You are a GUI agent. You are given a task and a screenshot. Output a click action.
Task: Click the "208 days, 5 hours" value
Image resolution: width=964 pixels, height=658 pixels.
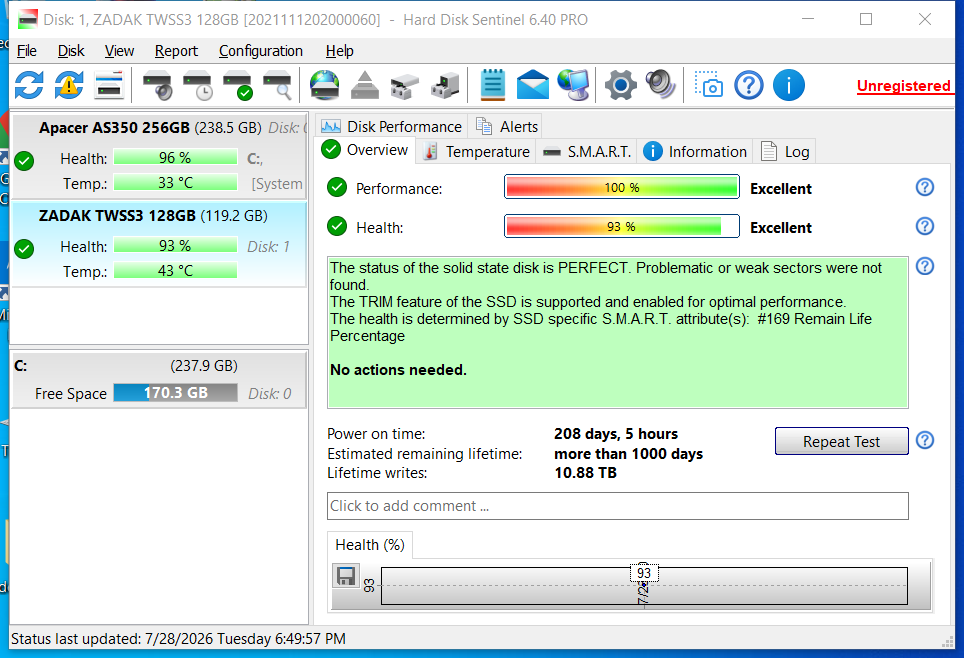pyautogui.click(x=615, y=434)
